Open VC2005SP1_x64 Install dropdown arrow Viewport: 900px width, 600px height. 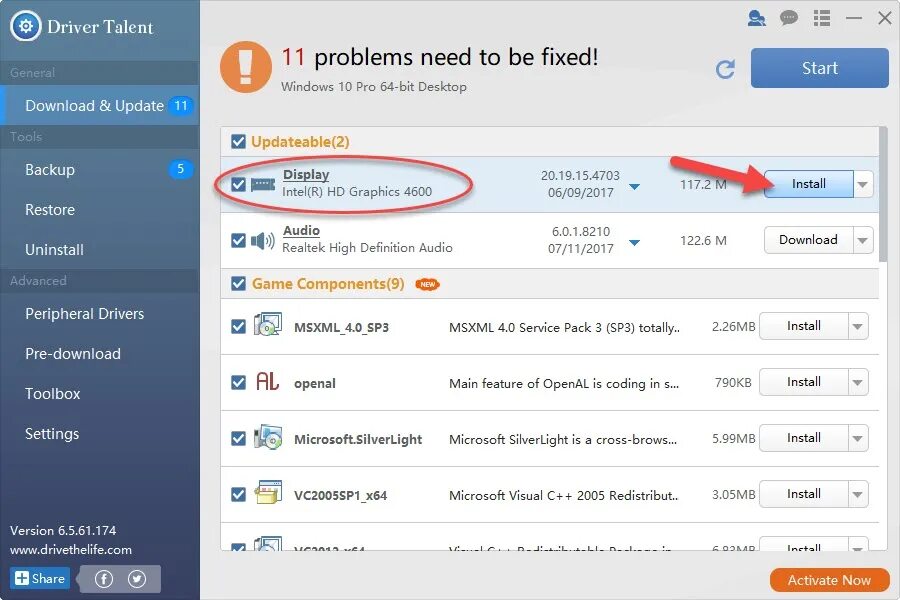858,494
